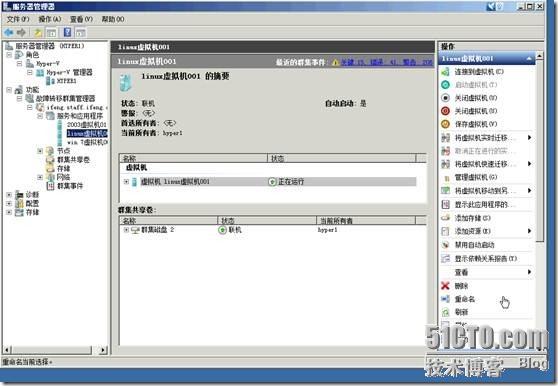Click the tree pane horizontal scroll right arrow
Screen dimensions: 558x386
click(x=103, y=350)
